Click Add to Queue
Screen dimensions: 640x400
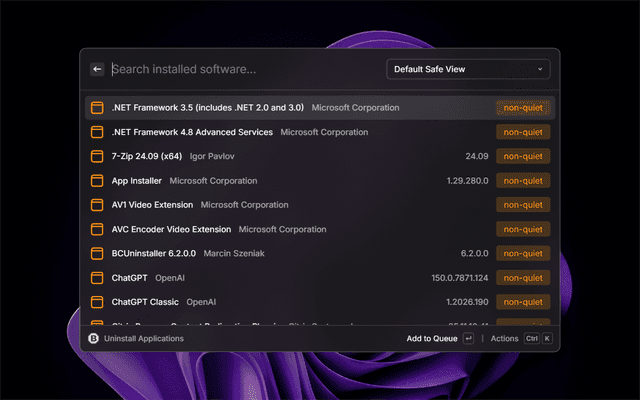click(432, 338)
